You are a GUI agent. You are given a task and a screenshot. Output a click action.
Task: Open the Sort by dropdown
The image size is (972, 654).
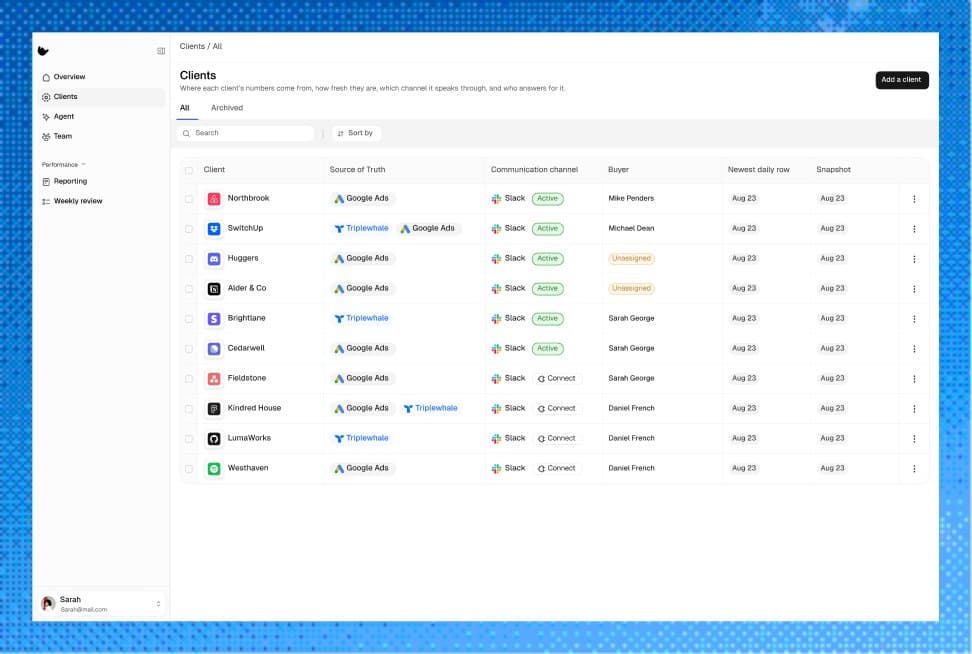[x=356, y=133]
